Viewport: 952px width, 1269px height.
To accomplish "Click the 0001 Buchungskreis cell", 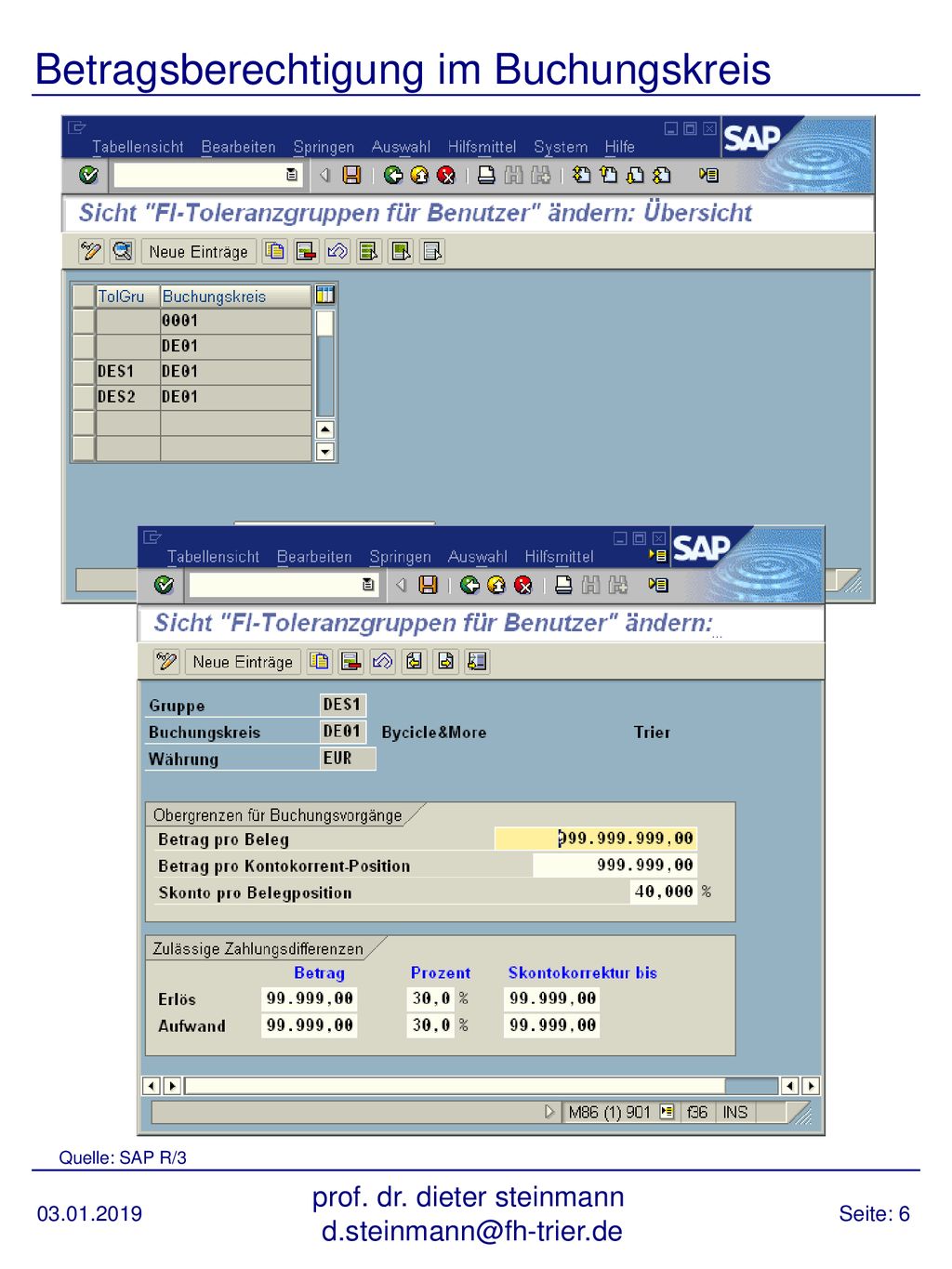I will click(x=235, y=322).
